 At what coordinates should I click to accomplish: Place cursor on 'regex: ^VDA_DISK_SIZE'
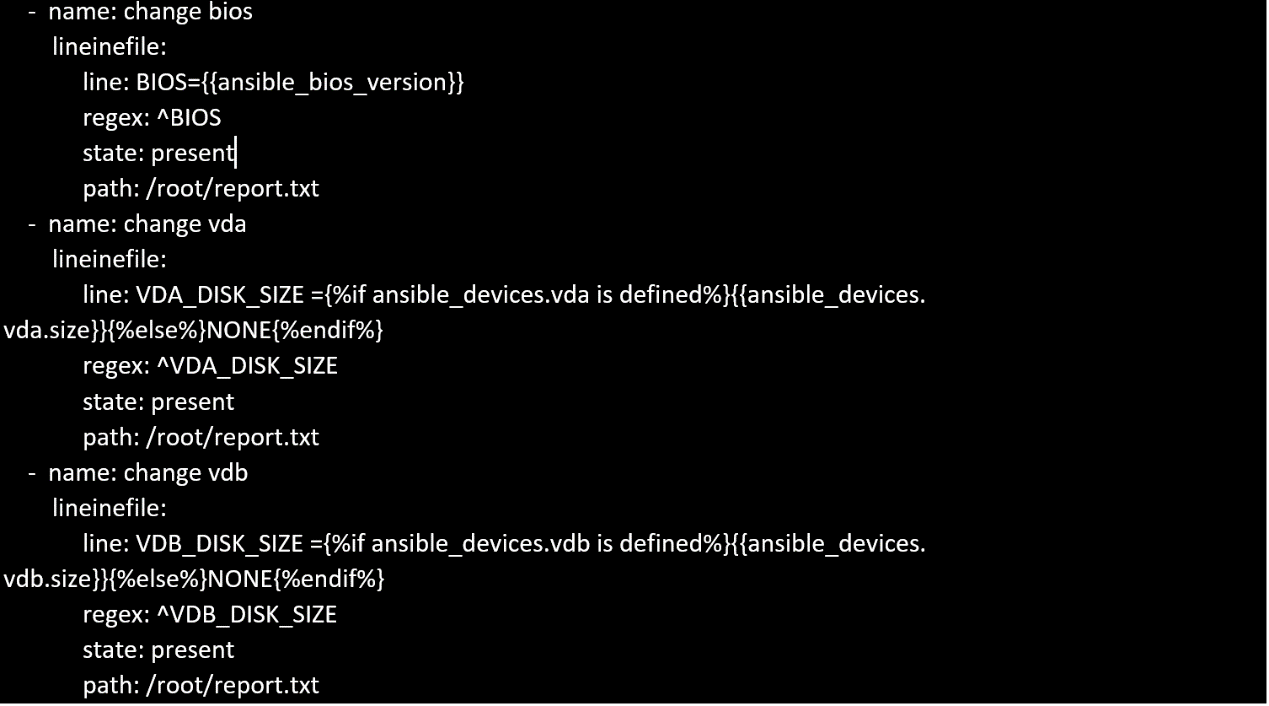pyautogui.click(x=210, y=366)
